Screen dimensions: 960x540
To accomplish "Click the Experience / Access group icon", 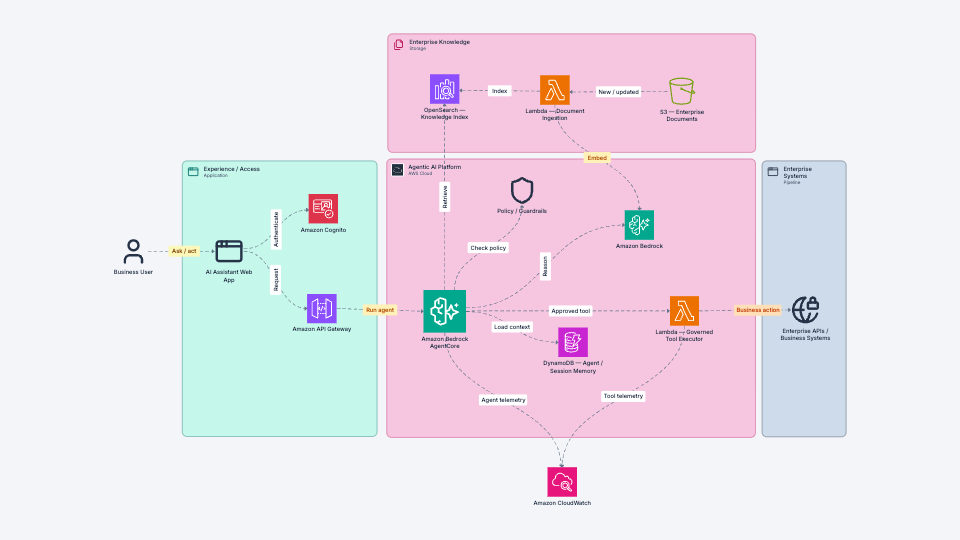I will [193, 171].
